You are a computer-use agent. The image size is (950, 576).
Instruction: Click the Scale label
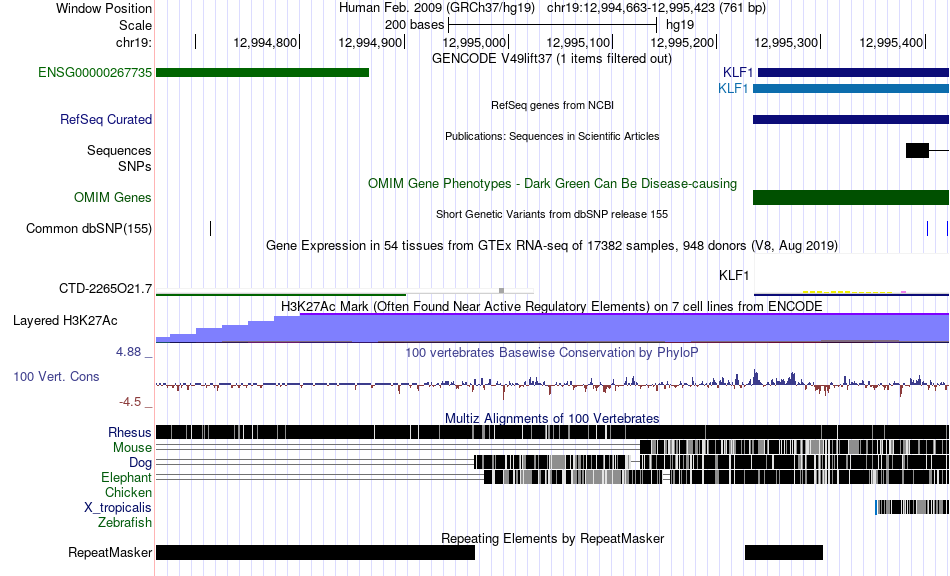coord(135,25)
